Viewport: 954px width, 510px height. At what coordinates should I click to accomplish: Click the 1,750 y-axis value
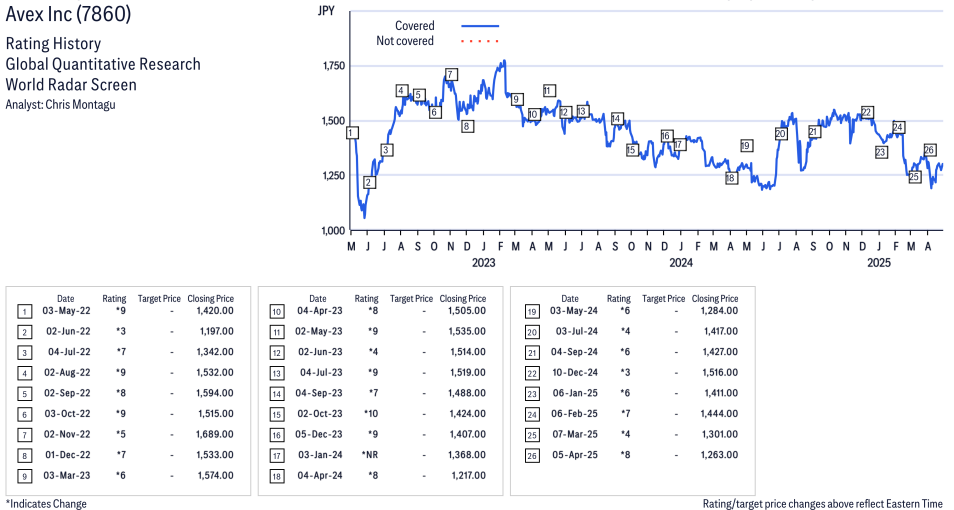point(333,66)
